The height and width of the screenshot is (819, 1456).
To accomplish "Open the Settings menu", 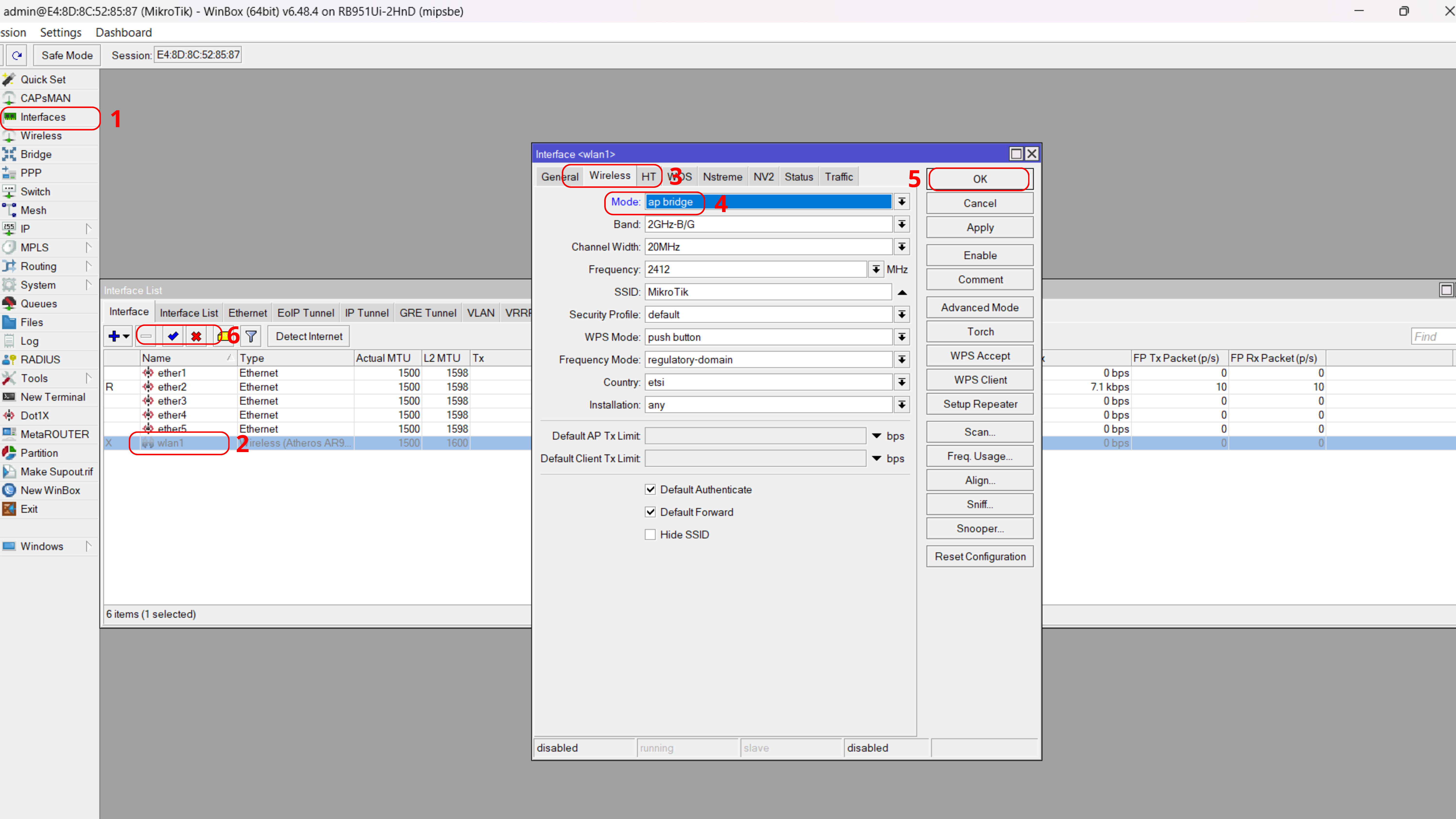I will [60, 32].
